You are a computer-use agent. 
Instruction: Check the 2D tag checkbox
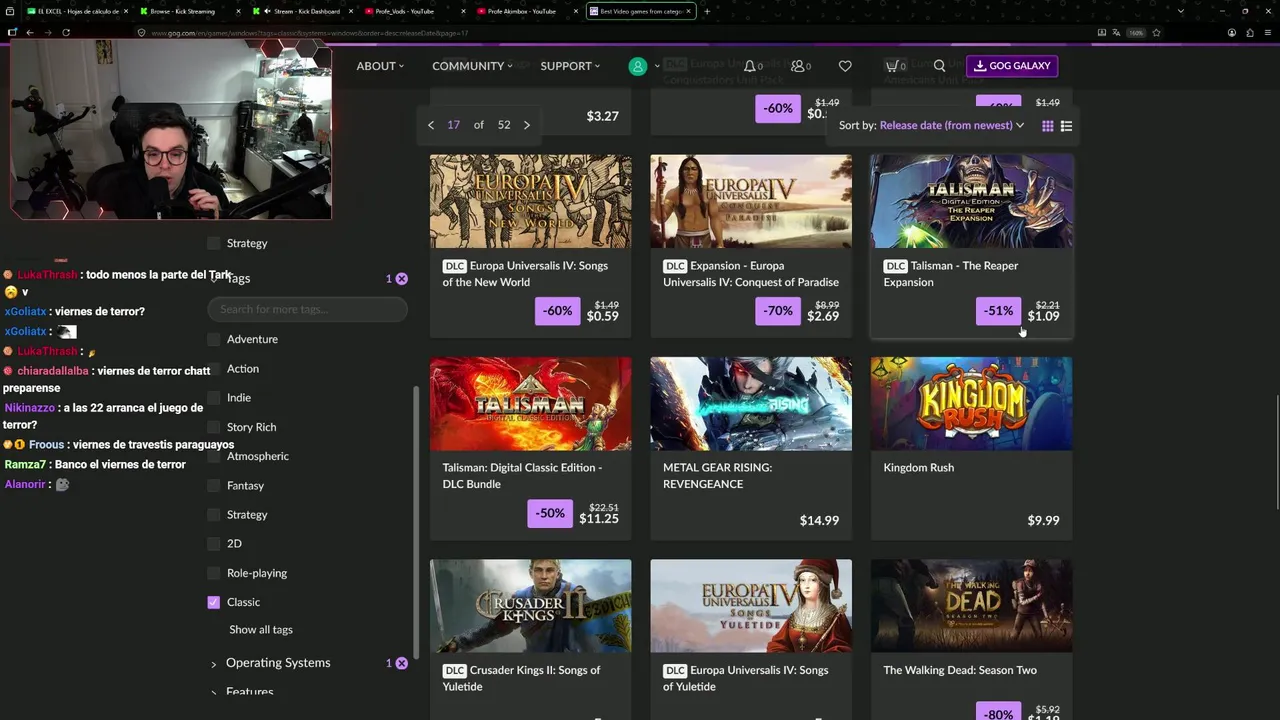(x=213, y=544)
